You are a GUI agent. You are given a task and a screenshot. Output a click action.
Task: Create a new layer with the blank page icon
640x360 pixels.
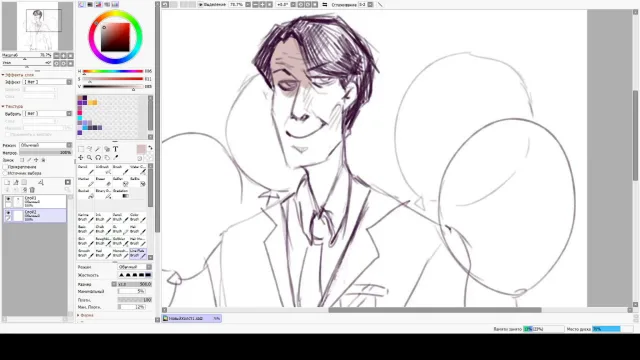click(x=7, y=182)
